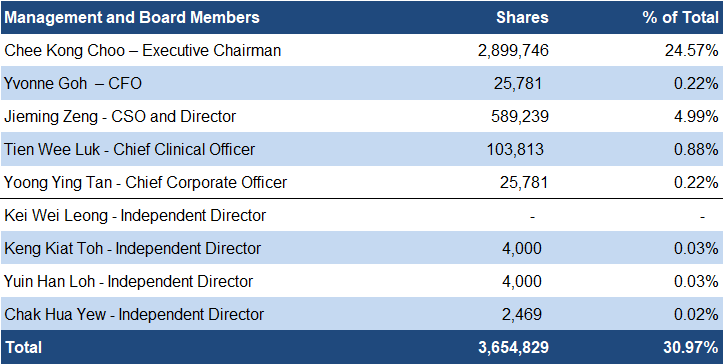Screen dimensions: 723x364
Task: Select the 2,899,746 shares value
Action: pyautogui.click(x=513, y=50)
